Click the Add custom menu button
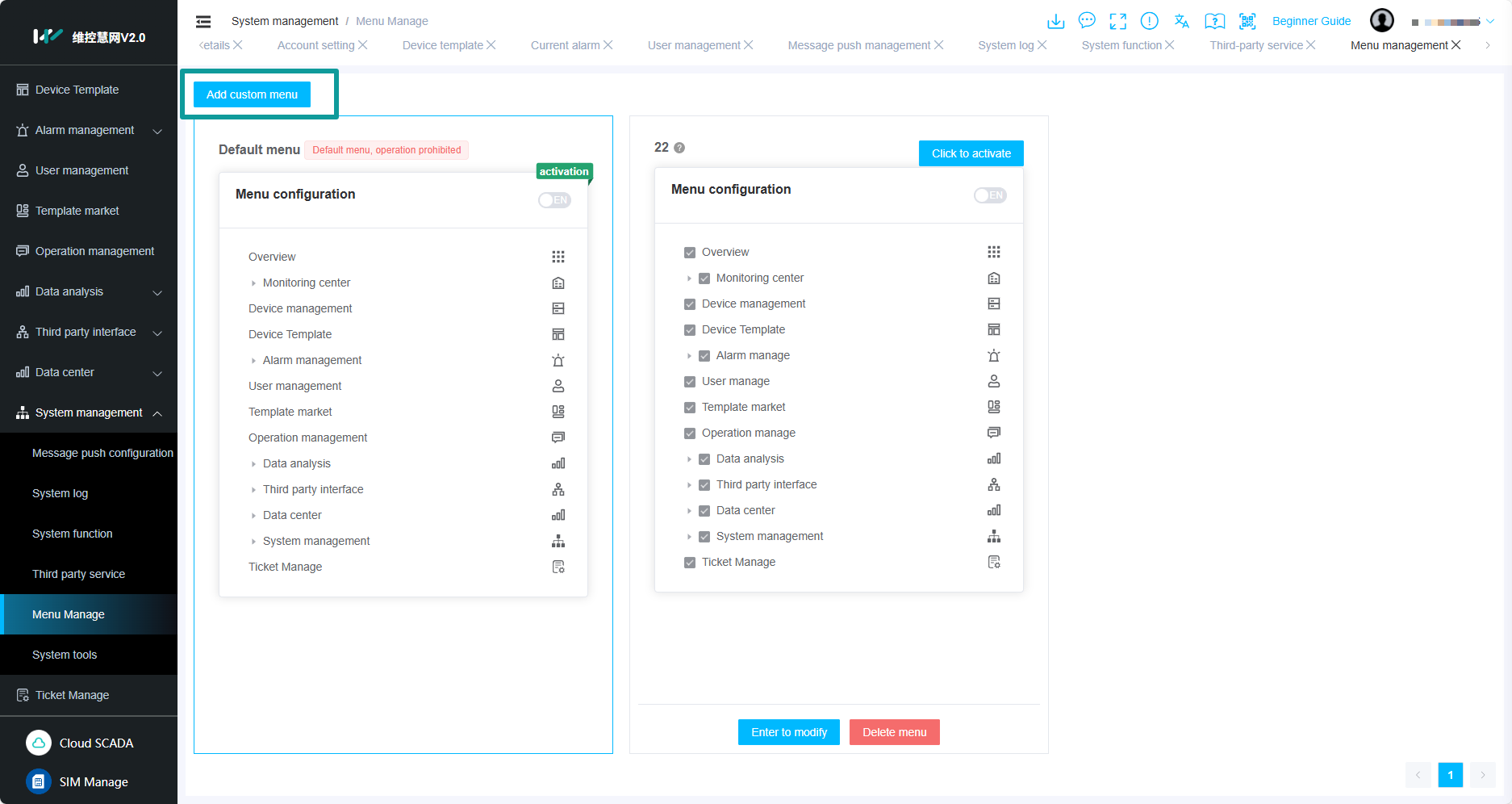This screenshot has height=804, width=1512. (252, 94)
